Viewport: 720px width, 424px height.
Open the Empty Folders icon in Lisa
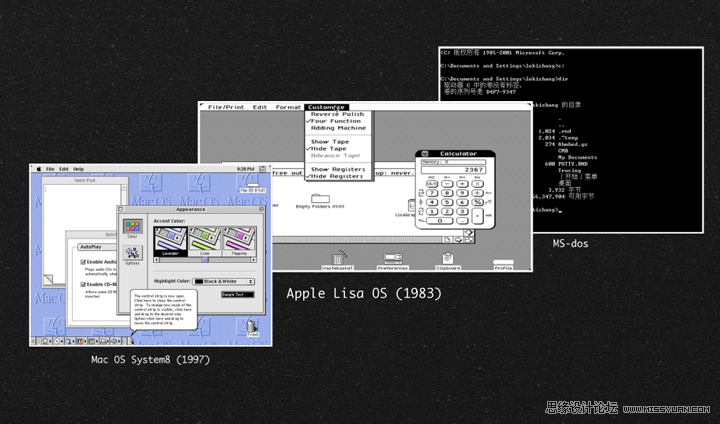(320, 201)
